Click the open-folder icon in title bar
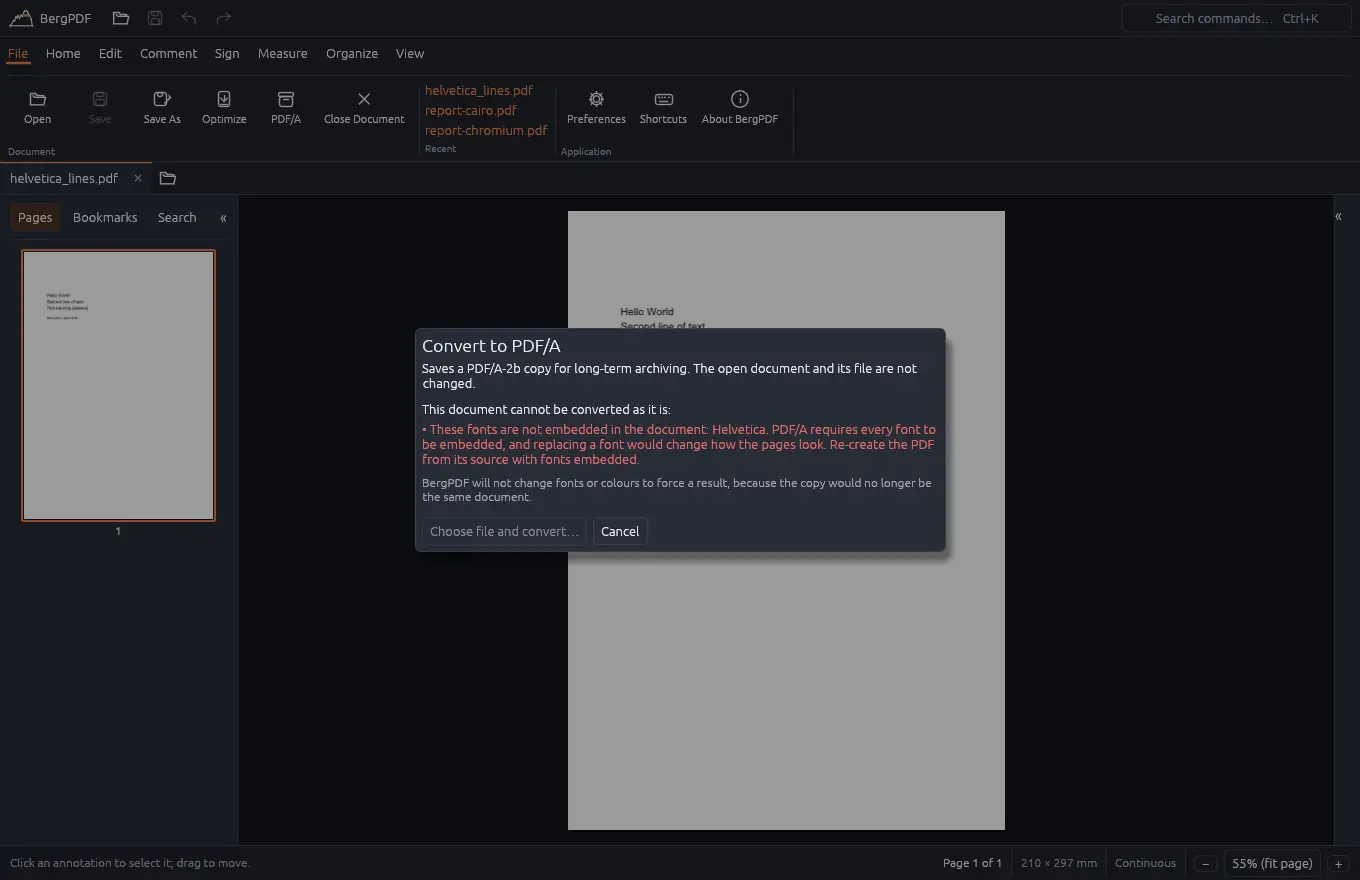The height and width of the screenshot is (880, 1360). point(121,18)
